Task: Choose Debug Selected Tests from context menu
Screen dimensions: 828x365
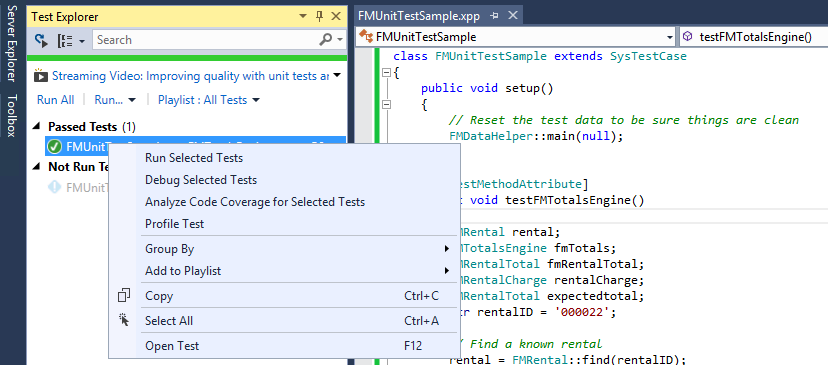Action: click(x=201, y=180)
